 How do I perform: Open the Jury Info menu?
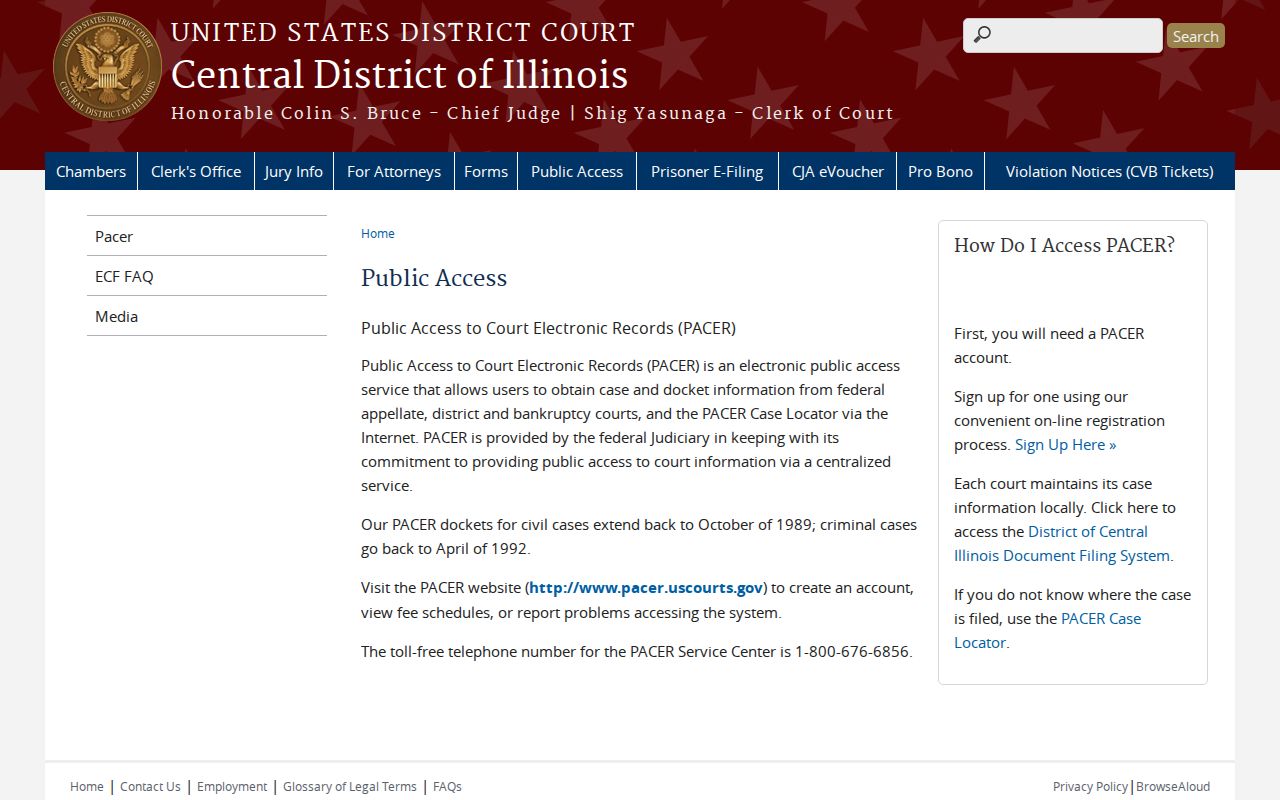pyautogui.click(x=294, y=171)
